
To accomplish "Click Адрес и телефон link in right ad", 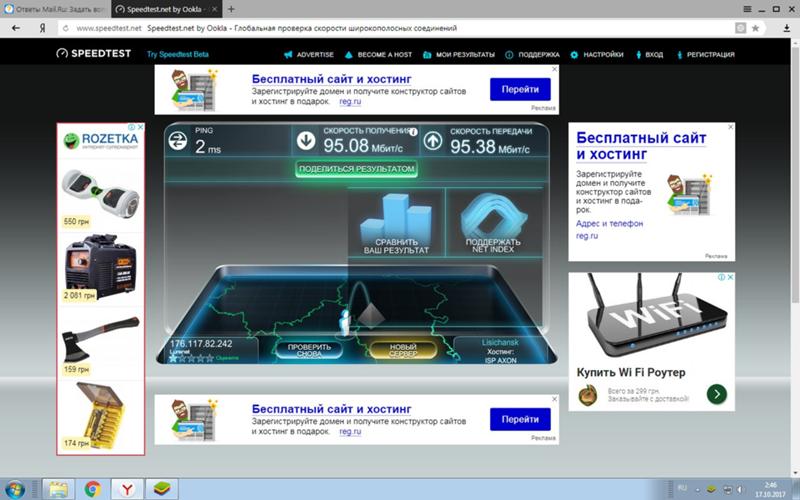I will point(609,223).
